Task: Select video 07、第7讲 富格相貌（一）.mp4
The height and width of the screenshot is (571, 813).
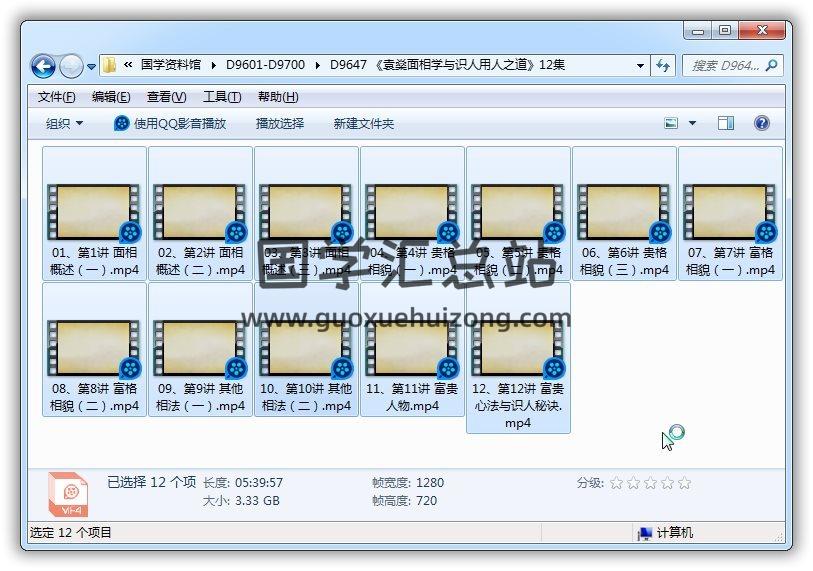Action: (730, 214)
